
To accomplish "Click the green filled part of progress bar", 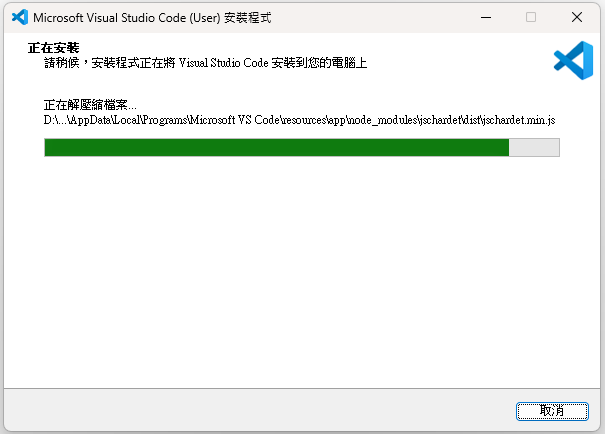I will tap(277, 147).
